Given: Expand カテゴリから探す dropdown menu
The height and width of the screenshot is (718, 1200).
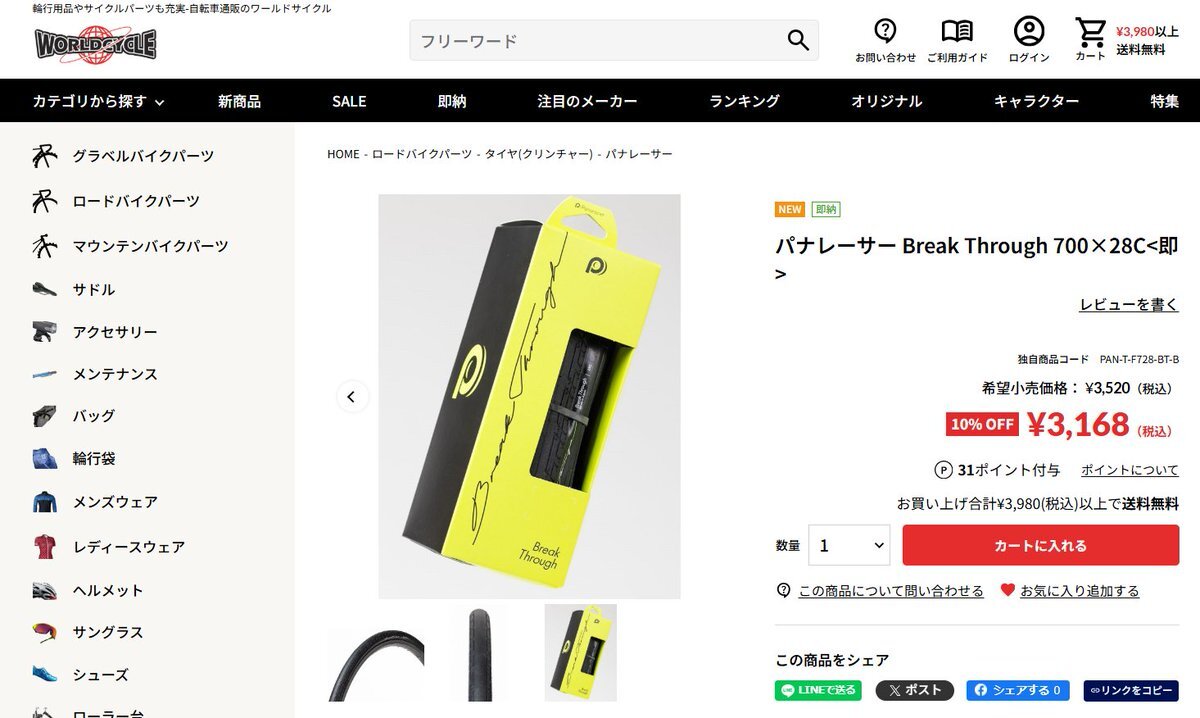Looking at the screenshot, I should [98, 101].
